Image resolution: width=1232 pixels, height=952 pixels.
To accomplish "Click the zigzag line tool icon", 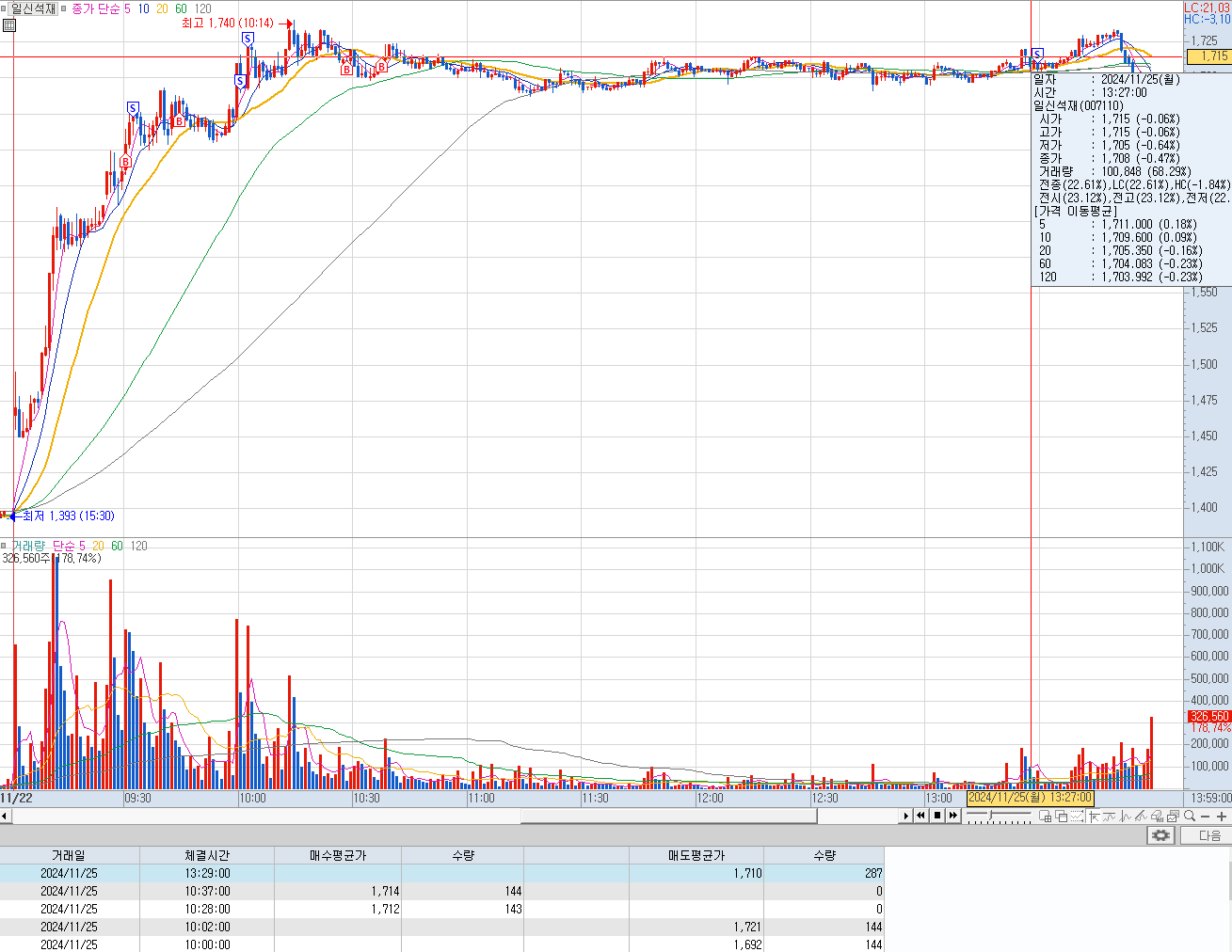I will click(1125, 817).
